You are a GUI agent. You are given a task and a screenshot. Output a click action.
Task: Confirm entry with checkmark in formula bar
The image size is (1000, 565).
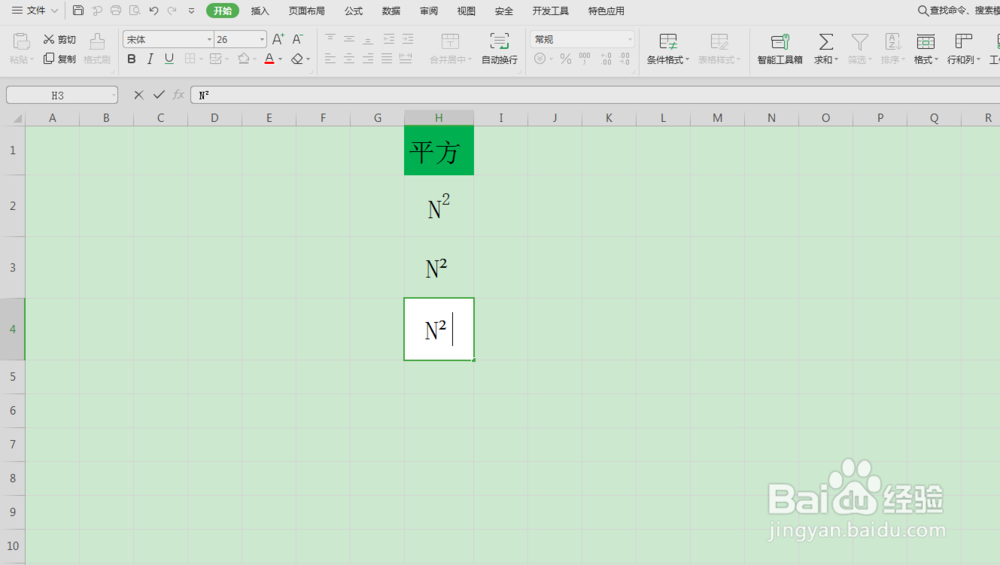pyautogui.click(x=159, y=95)
